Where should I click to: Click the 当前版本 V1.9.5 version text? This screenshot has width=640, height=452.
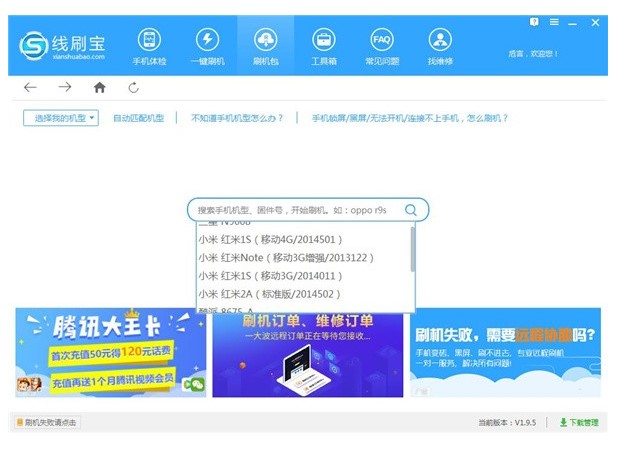coord(507,423)
